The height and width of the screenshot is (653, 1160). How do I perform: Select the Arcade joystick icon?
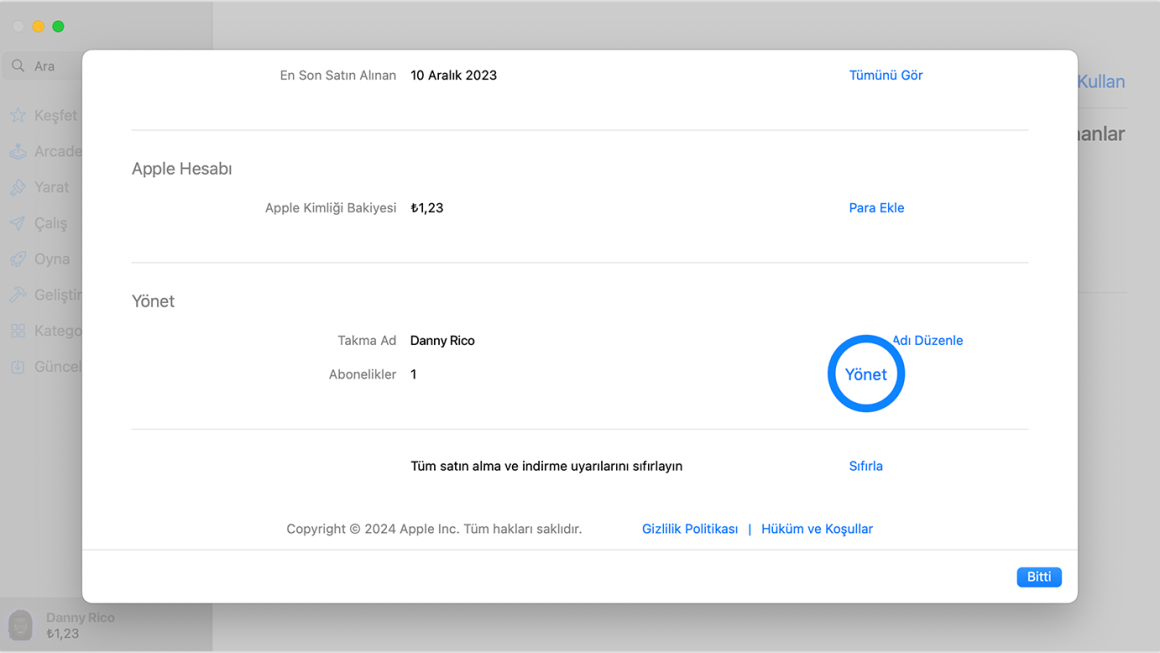[x=18, y=152]
